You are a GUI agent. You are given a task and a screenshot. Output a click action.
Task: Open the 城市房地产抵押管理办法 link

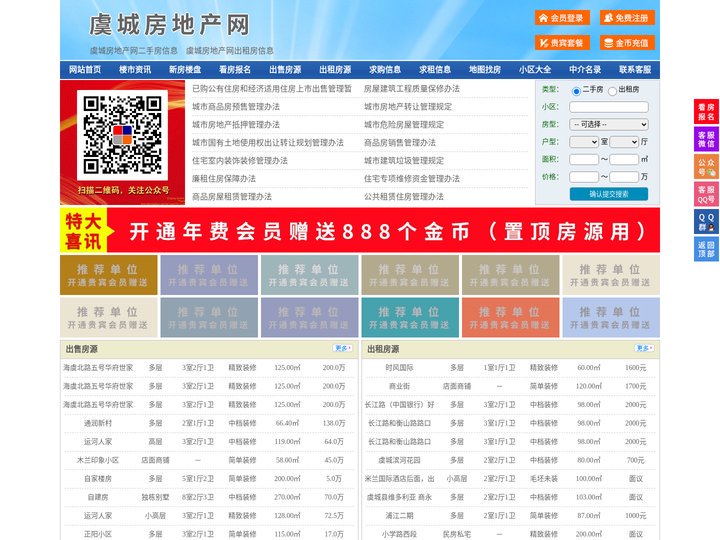click(236, 124)
